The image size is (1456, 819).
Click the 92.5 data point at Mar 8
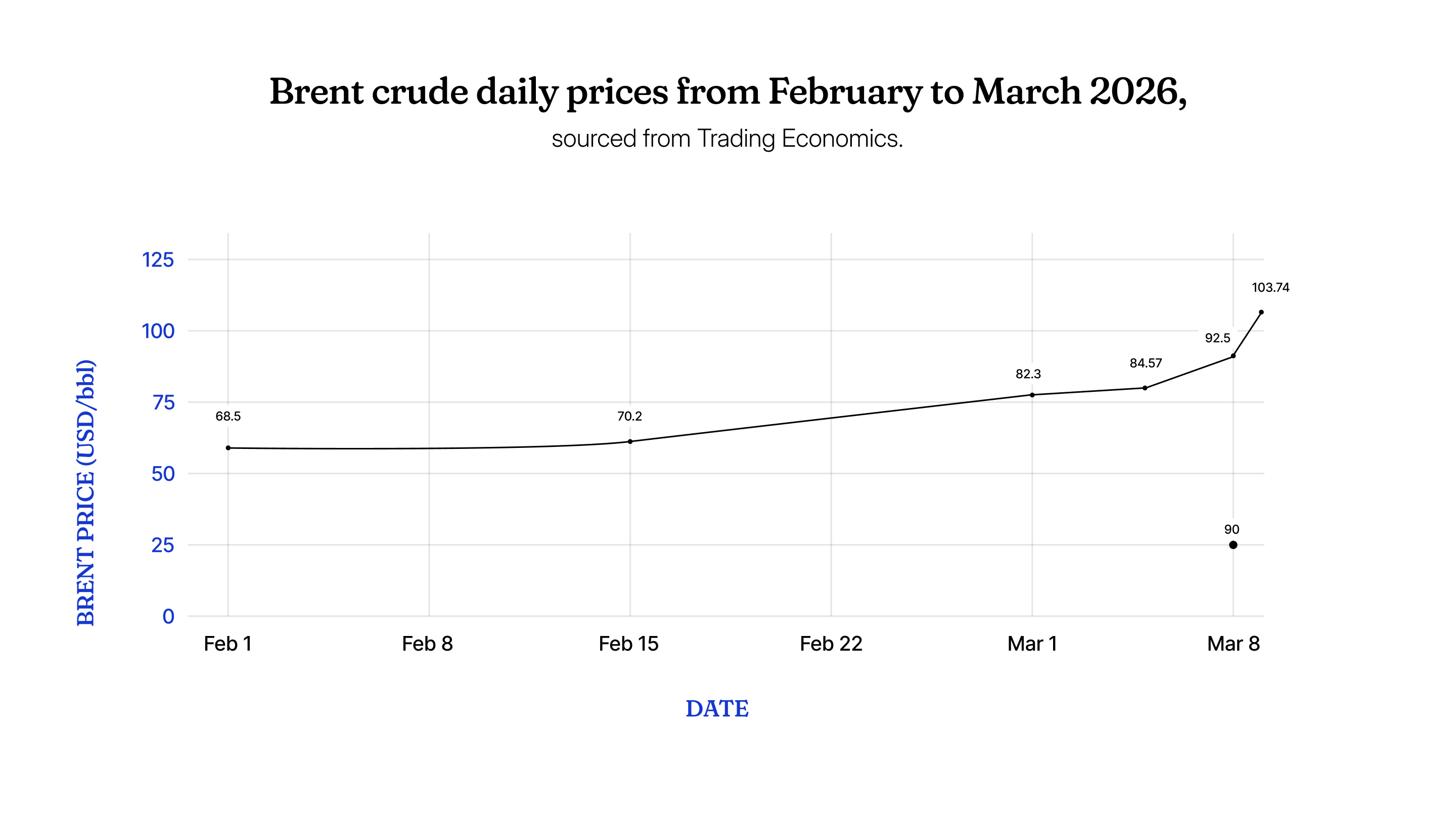pyautogui.click(x=1233, y=356)
